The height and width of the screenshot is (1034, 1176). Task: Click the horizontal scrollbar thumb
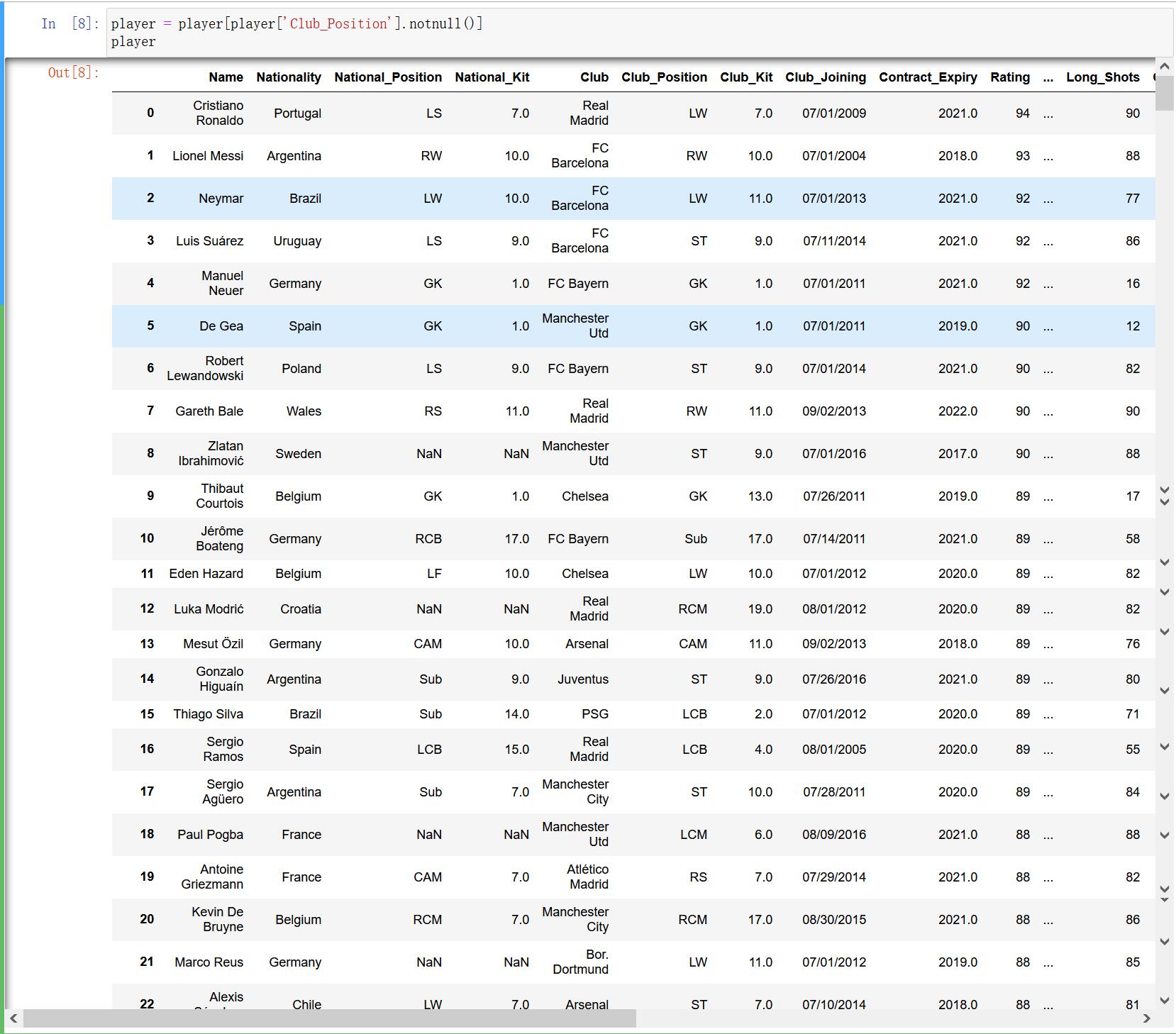click(x=330, y=1018)
